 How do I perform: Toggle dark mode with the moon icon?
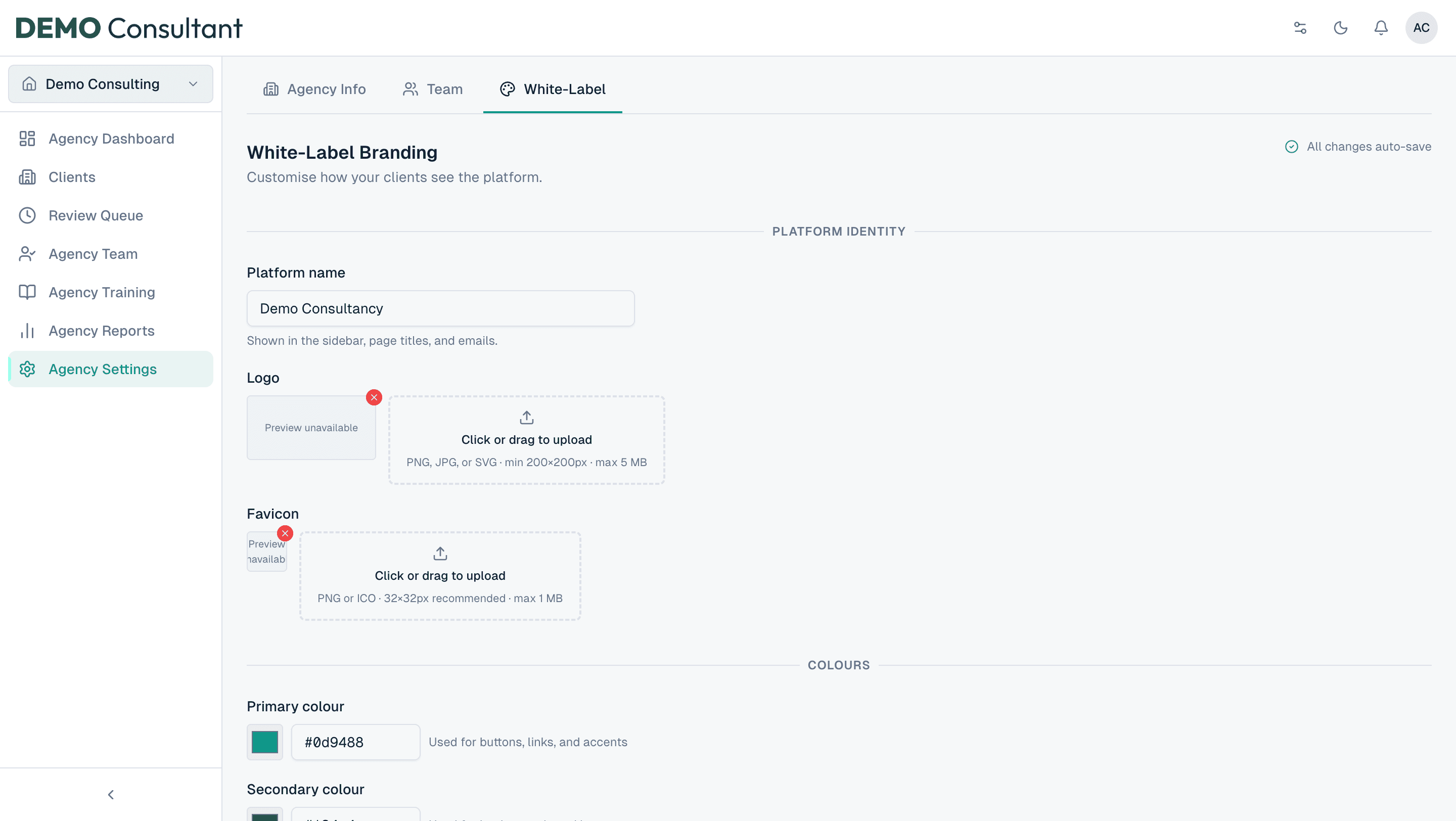[1341, 28]
